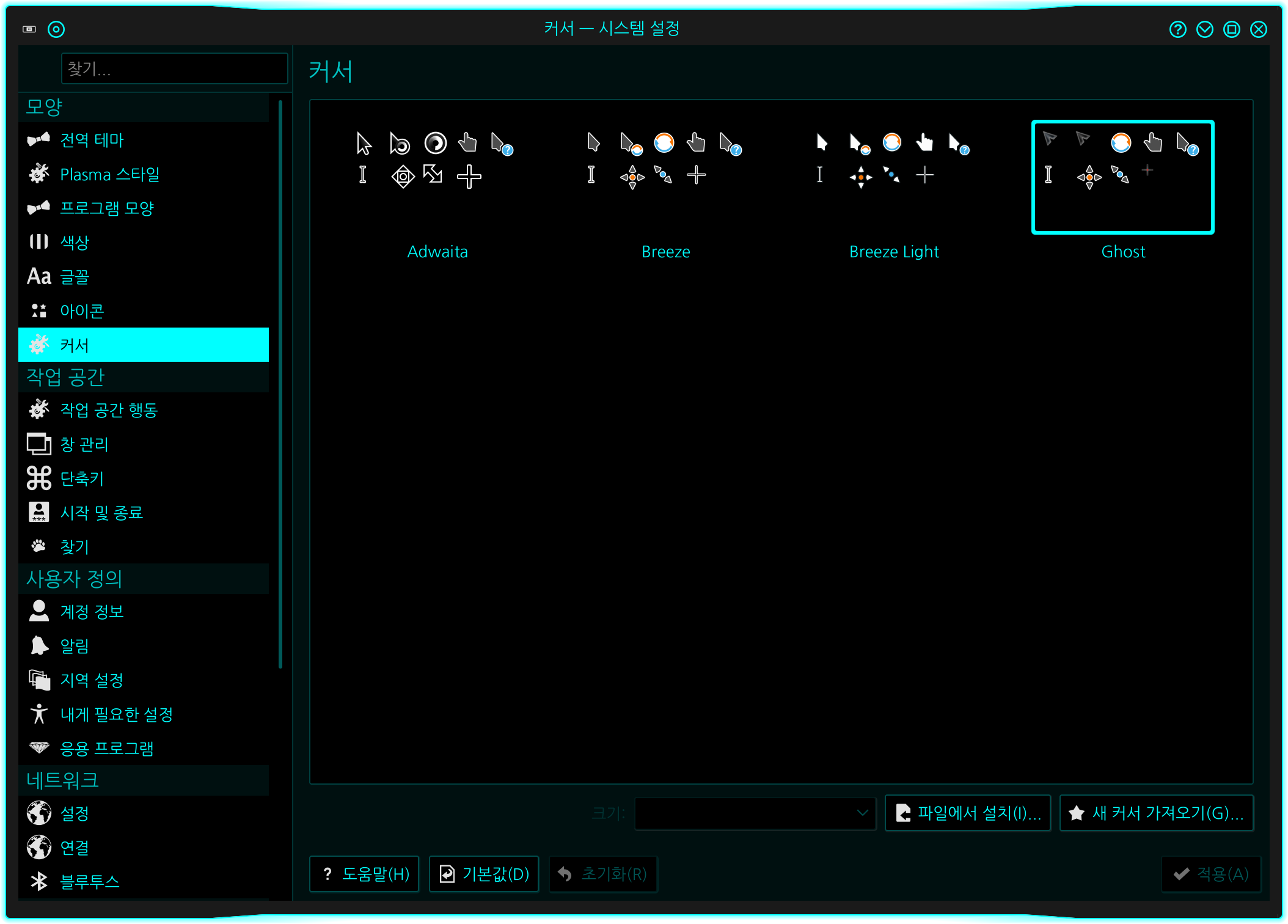Open the 아이콘 settings entry
The width and height of the screenshot is (1288, 924).
pyautogui.click(x=82, y=311)
